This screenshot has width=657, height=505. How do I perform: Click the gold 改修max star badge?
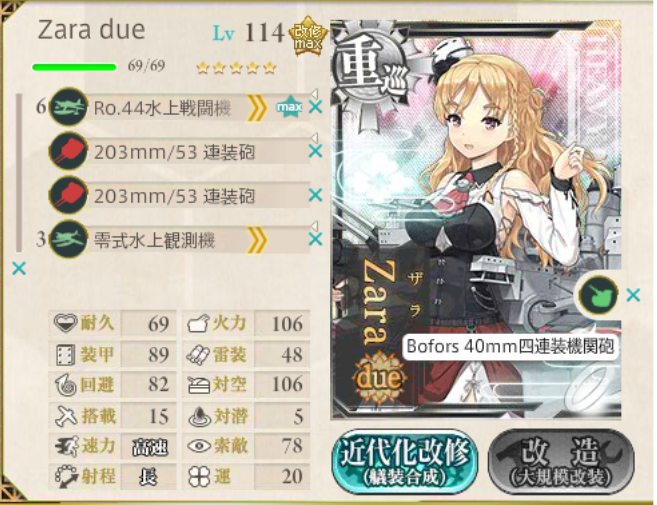(308, 37)
